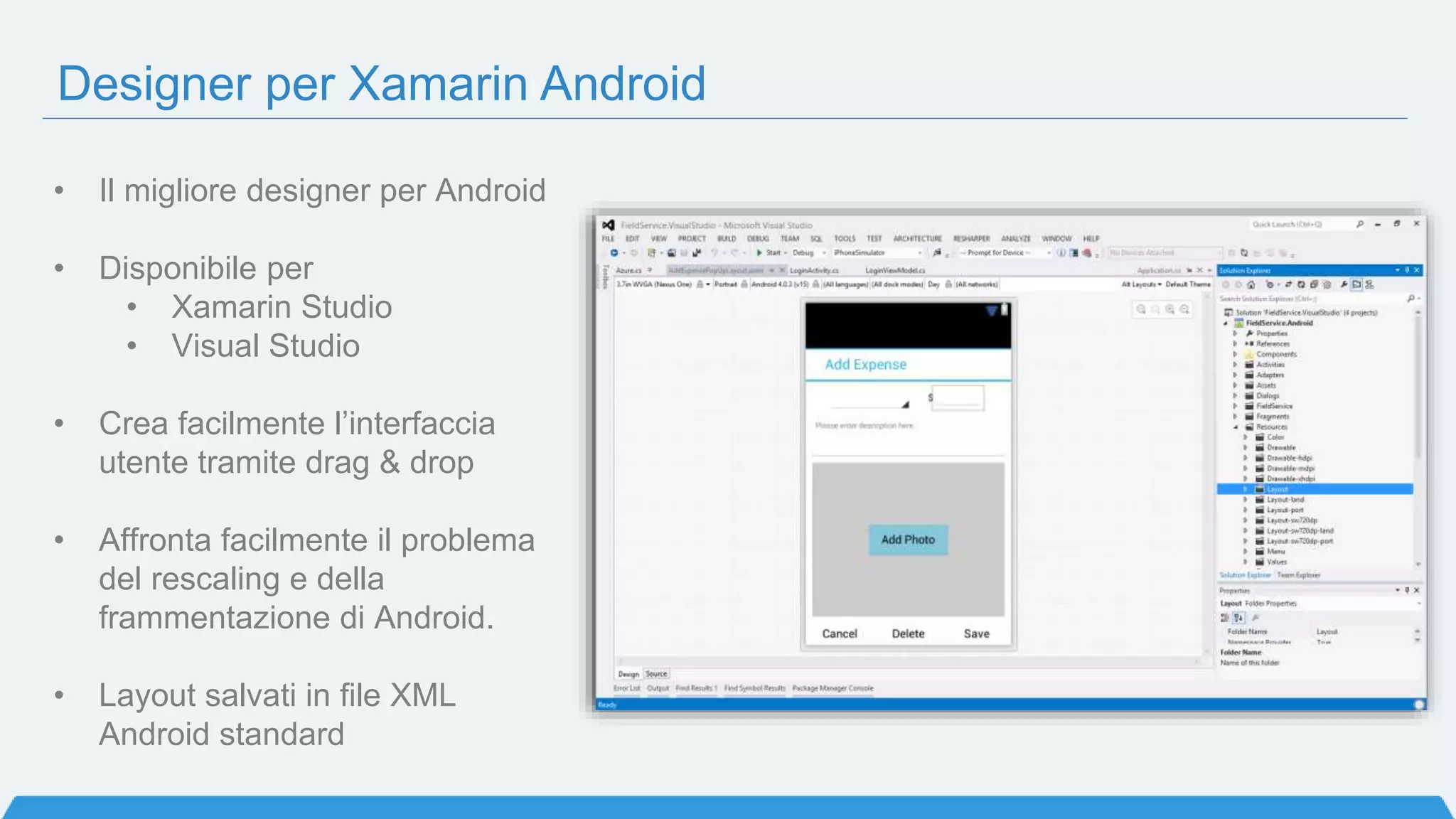Toggle Alphabetical sort in Properties panel
The width and height of the screenshot is (1456, 819).
(x=1238, y=618)
